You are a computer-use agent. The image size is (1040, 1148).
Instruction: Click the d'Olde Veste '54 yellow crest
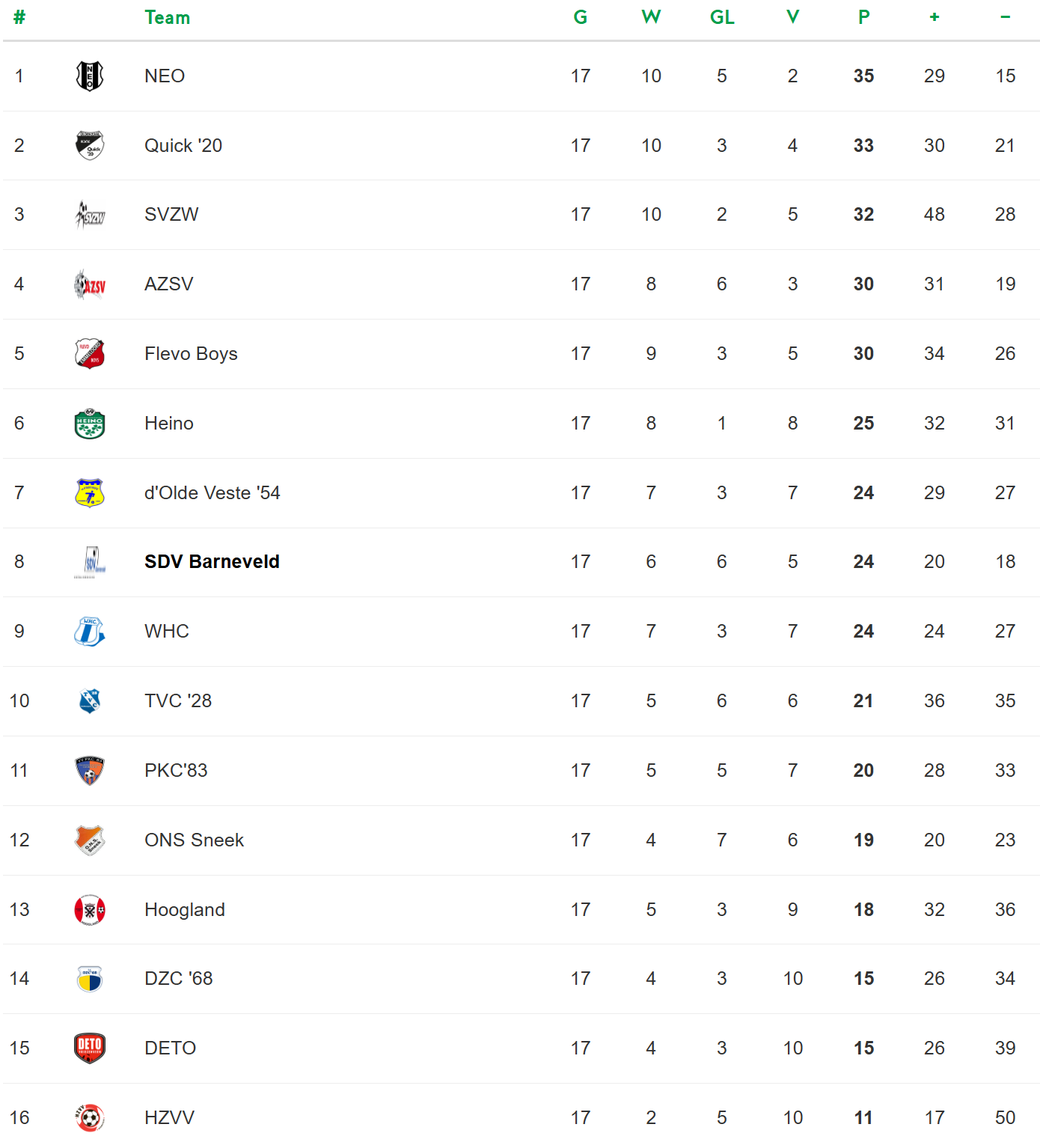click(x=90, y=493)
